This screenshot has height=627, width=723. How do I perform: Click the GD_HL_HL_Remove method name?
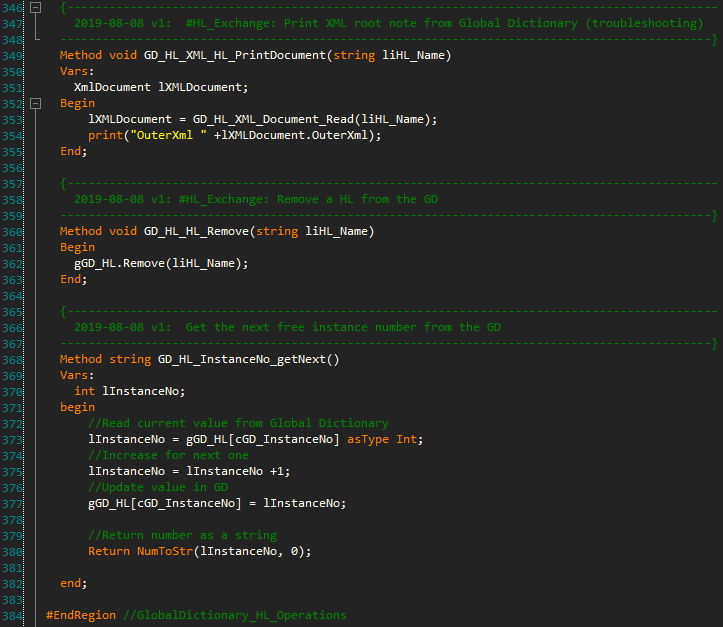tap(196, 231)
